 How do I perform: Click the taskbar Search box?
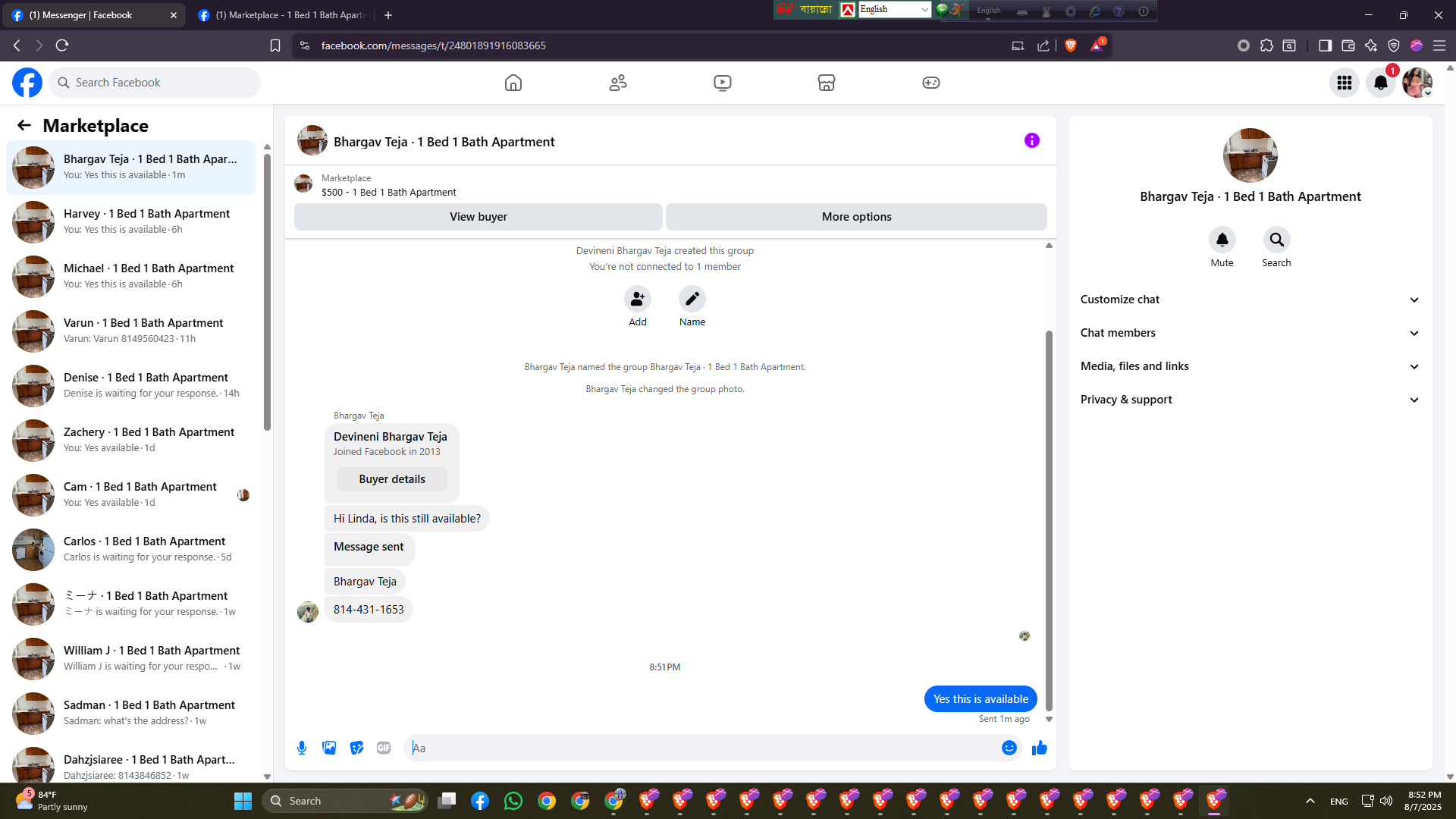[x=345, y=801]
